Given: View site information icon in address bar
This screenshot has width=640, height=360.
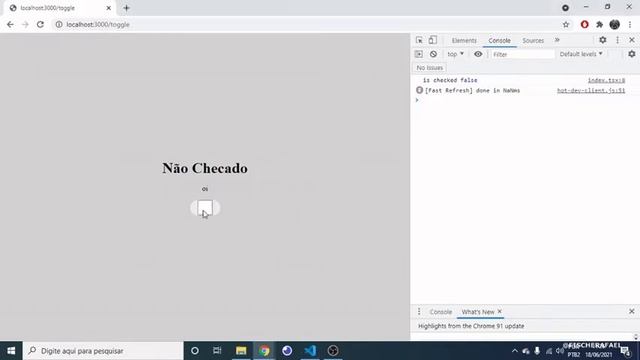Looking at the screenshot, I should point(59,24).
